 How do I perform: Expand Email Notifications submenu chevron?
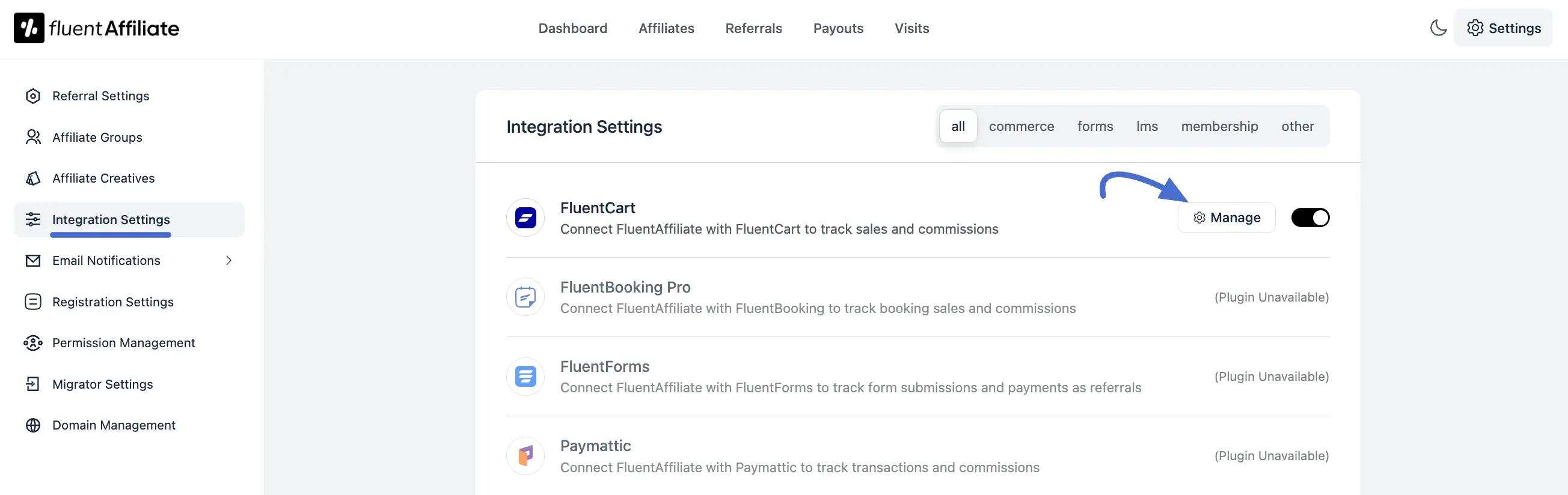[x=229, y=261]
